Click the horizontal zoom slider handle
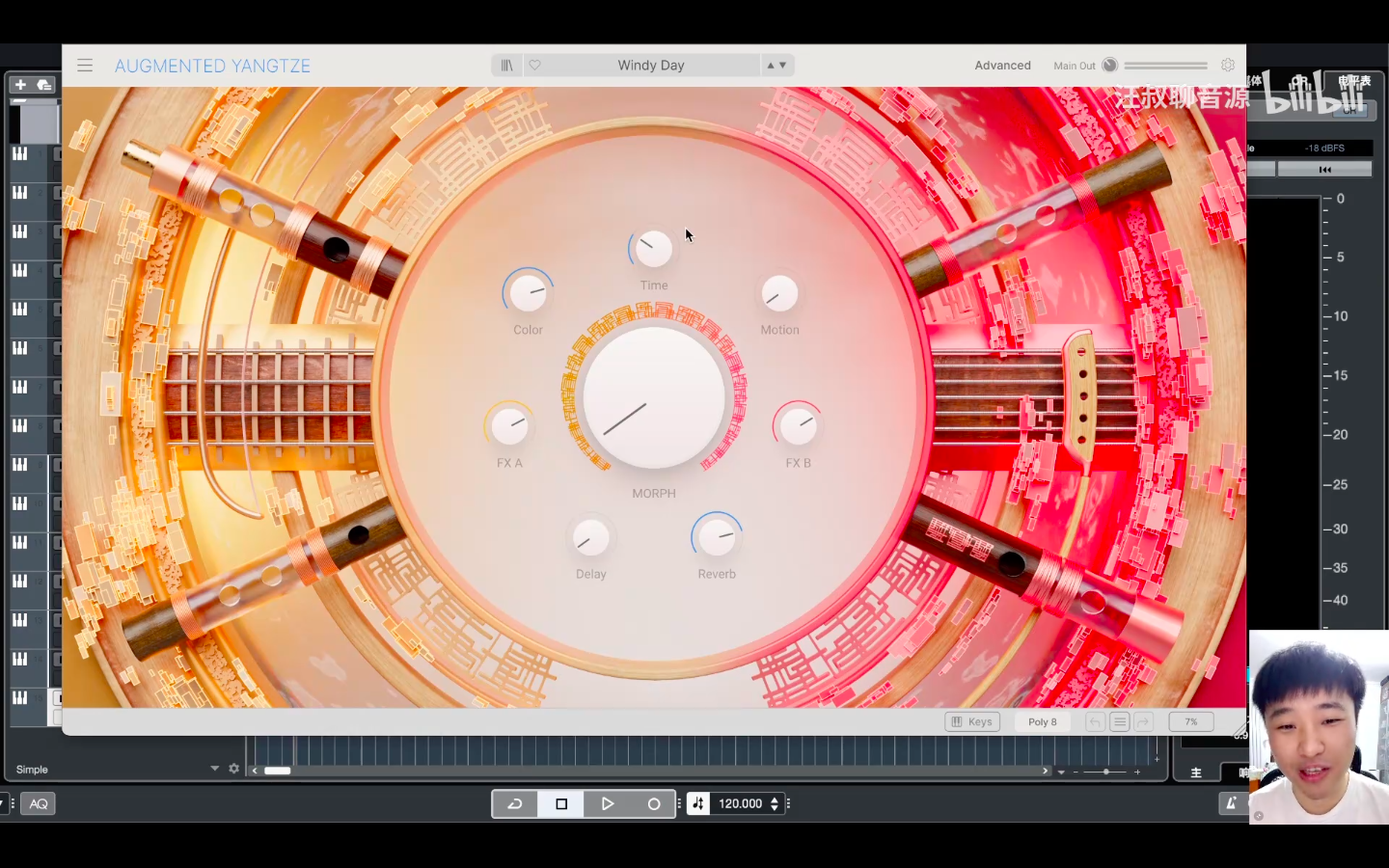 (1106, 772)
